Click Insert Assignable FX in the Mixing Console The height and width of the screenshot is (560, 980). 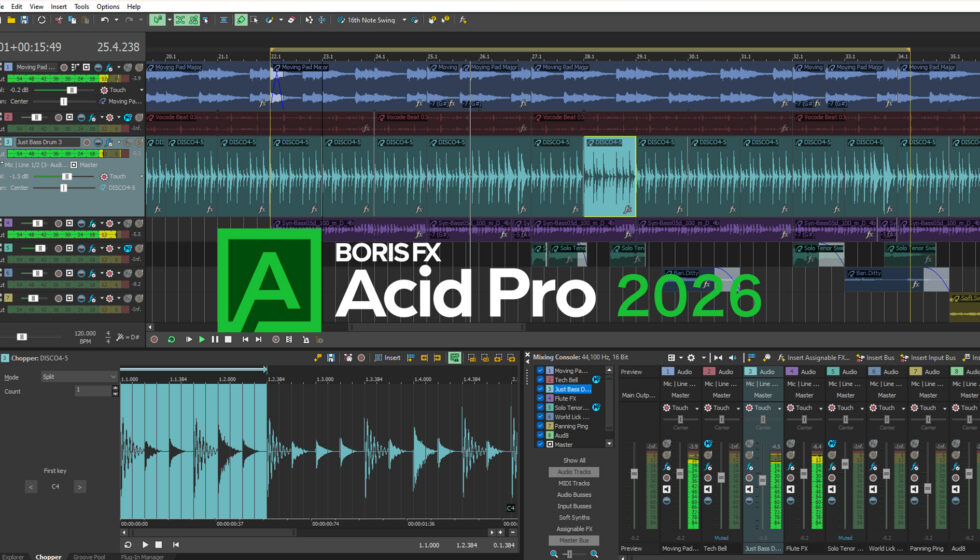tap(813, 358)
